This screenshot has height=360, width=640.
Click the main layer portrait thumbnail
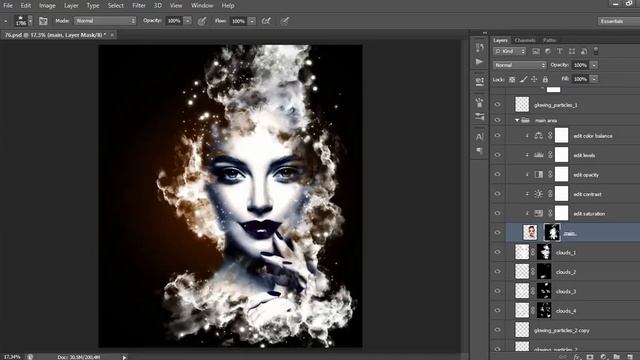click(x=530, y=233)
